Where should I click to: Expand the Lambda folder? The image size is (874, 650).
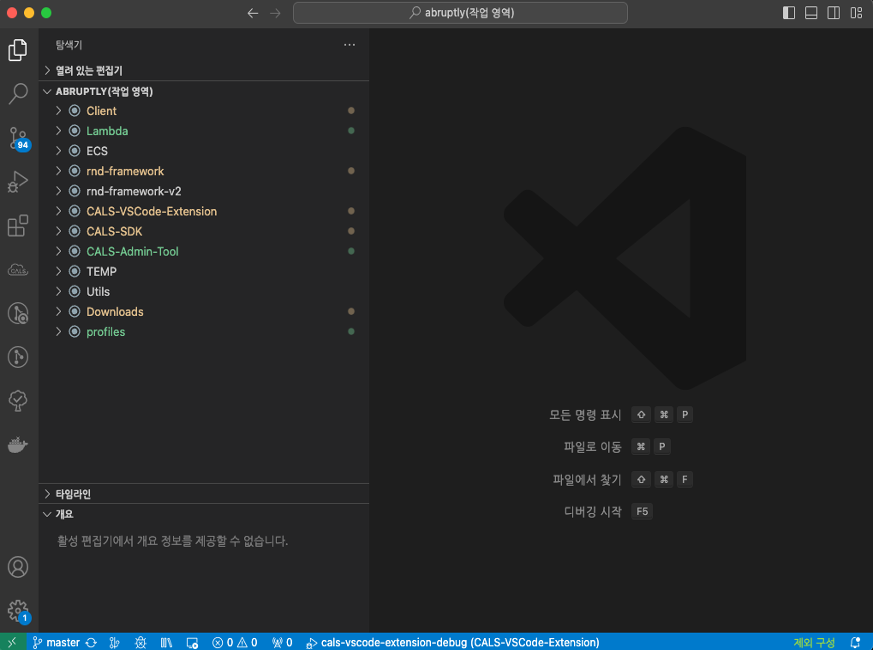[x=59, y=130]
